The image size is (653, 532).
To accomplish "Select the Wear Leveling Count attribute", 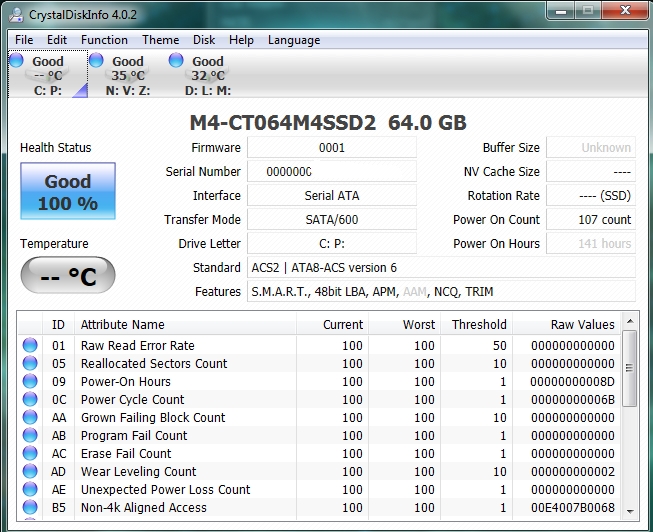I will point(319,471).
